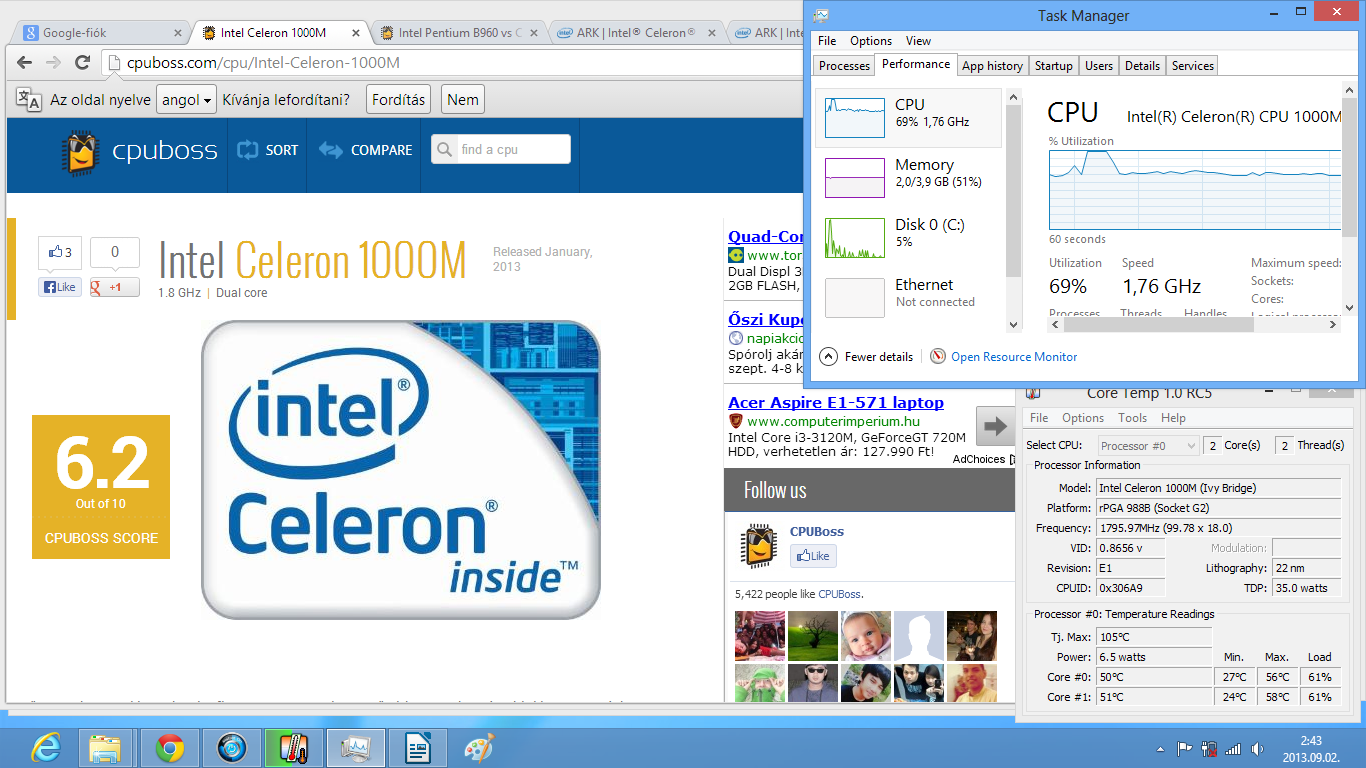1366x768 pixels.
Task: Click the Chrome taskbar icon
Action: click(x=170, y=747)
